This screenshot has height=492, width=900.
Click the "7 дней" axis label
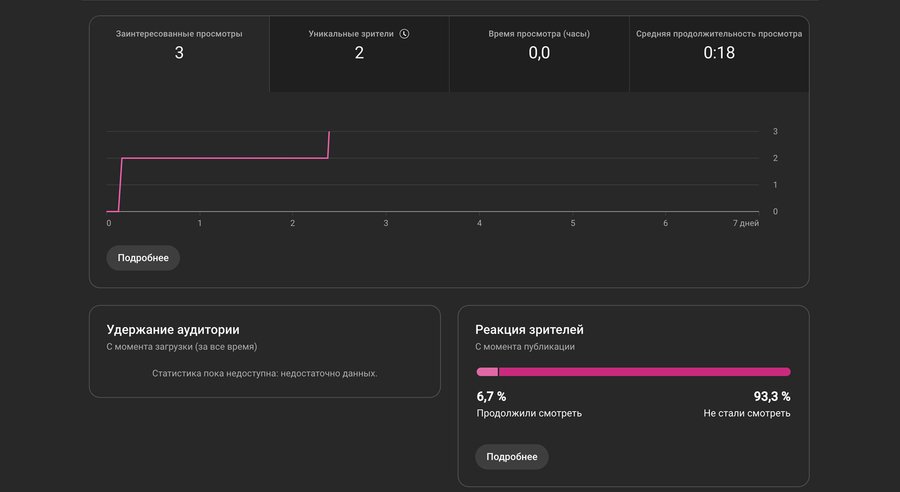pyautogui.click(x=745, y=223)
